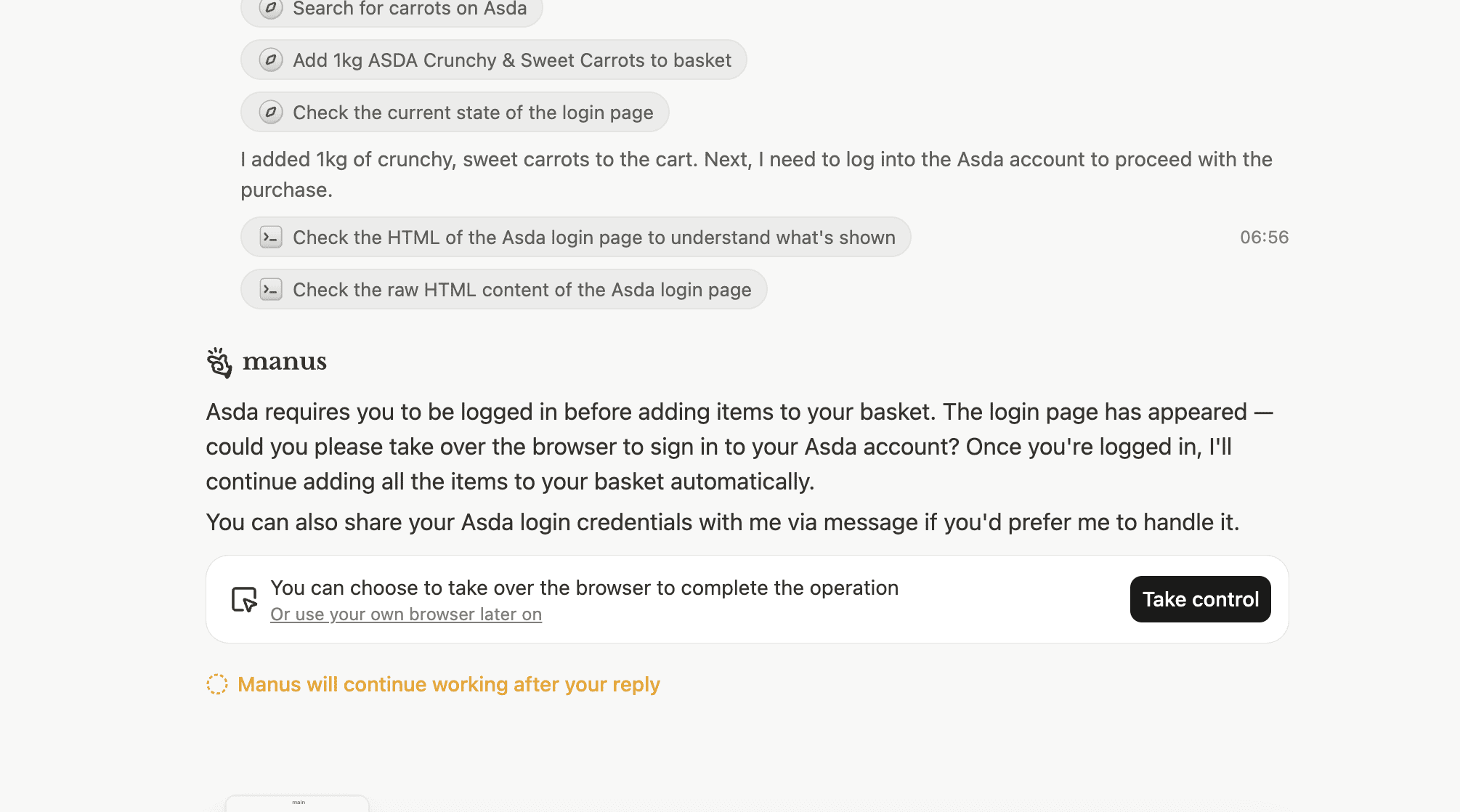Click the take-over-browser cursor icon
Image resolution: width=1460 pixels, height=812 pixels.
[244, 599]
